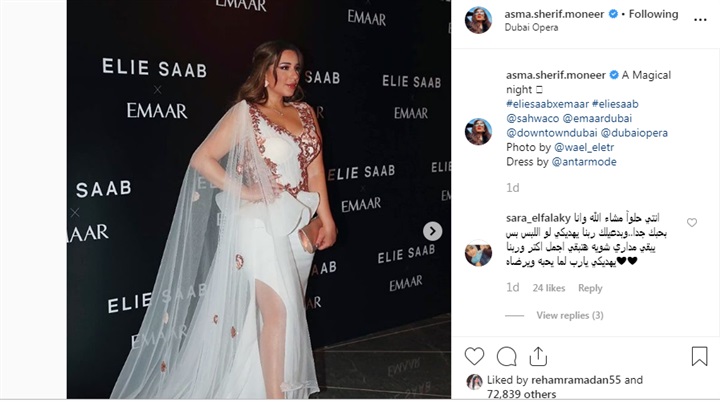Open 72,839 others likes list
720x402 pixels.
tap(521, 394)
